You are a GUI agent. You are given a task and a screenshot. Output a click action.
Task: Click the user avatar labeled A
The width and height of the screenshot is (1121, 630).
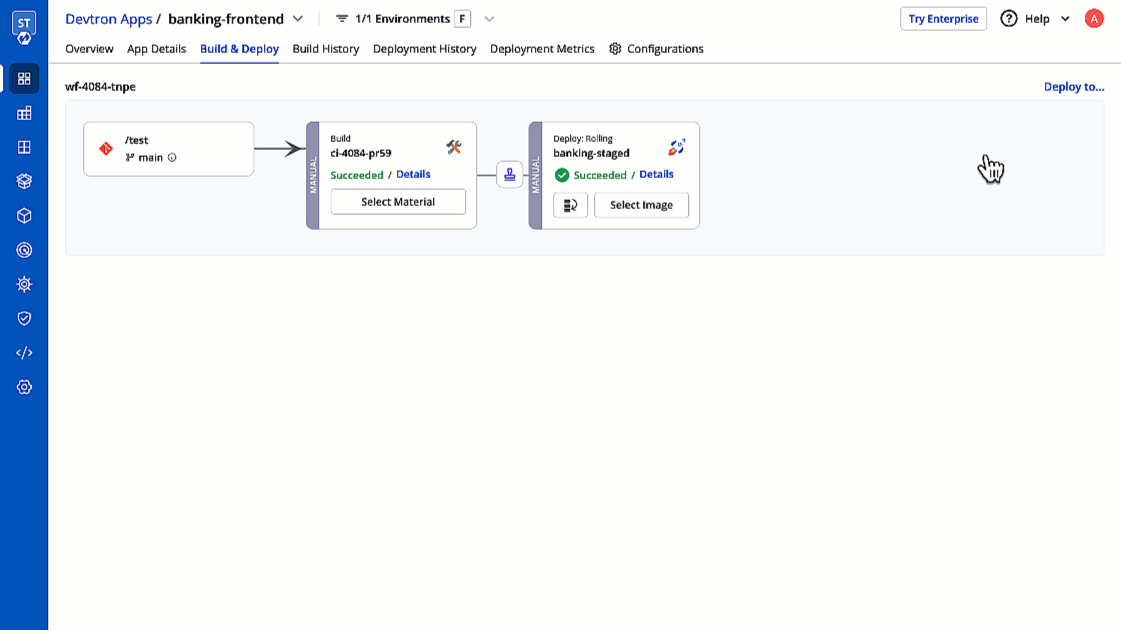point(1094,18)
